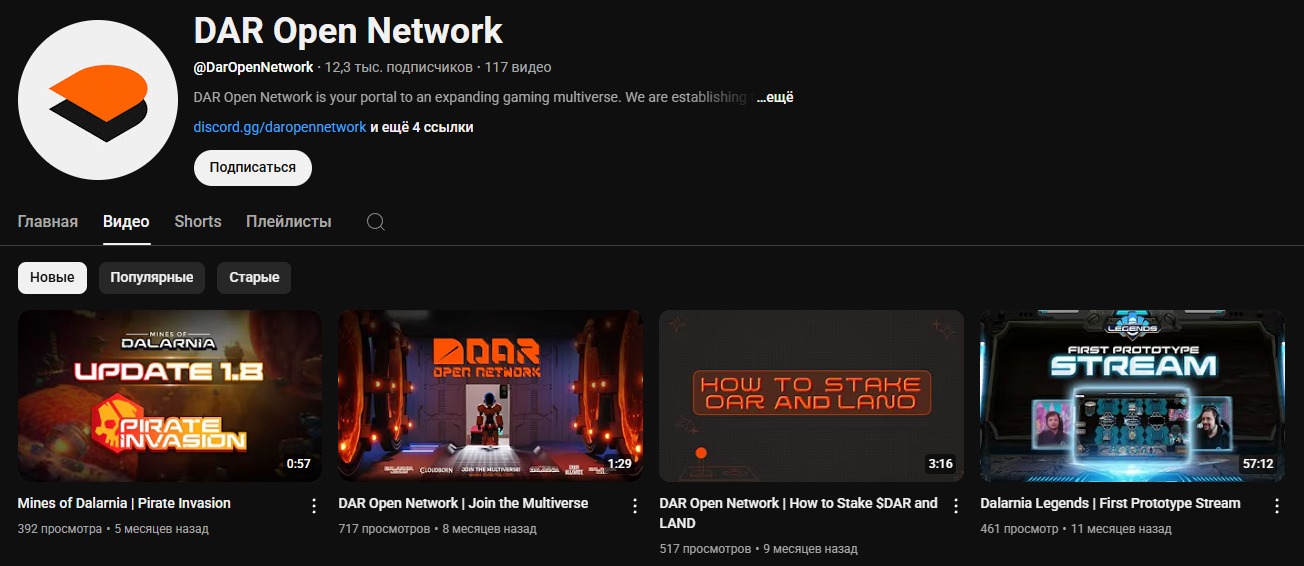Click title 'DAR Open Network | How to Stake $DAR and LAND'
1304x566 pixels.
pyautogui.click(x=799, y=513)
